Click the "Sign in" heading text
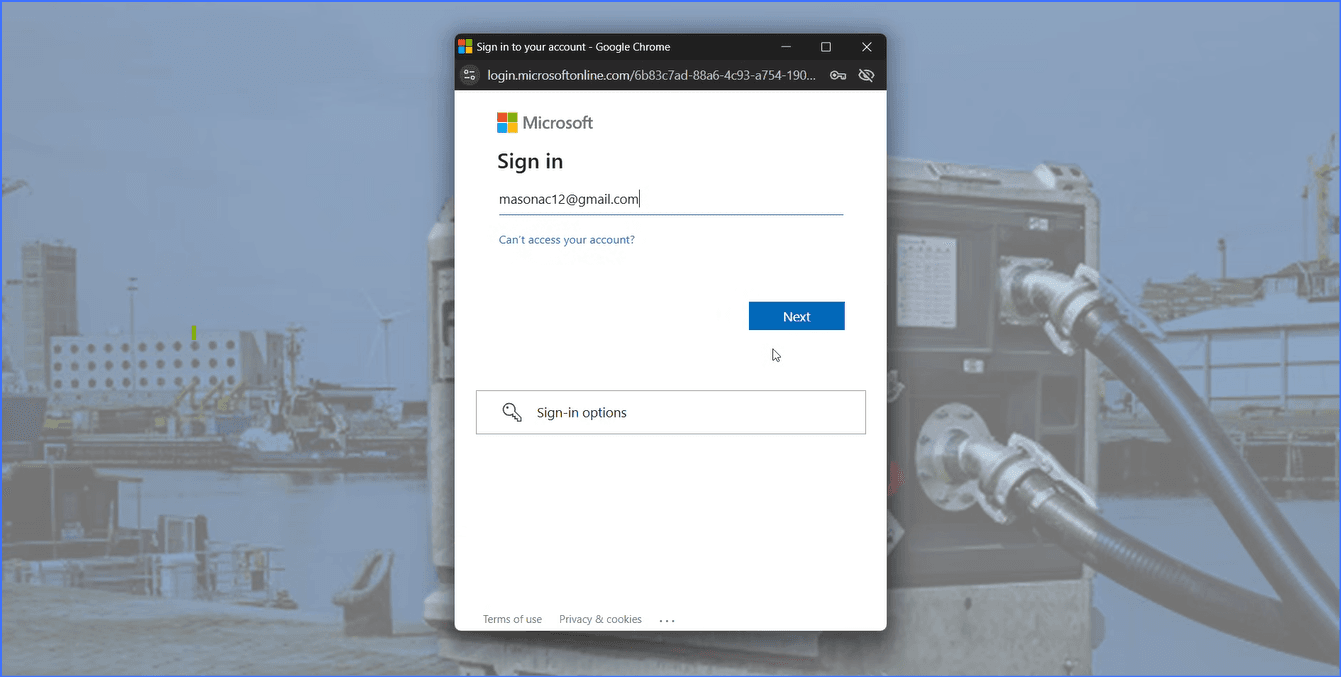Screen dimensions: 1341x677 (530, 162)
